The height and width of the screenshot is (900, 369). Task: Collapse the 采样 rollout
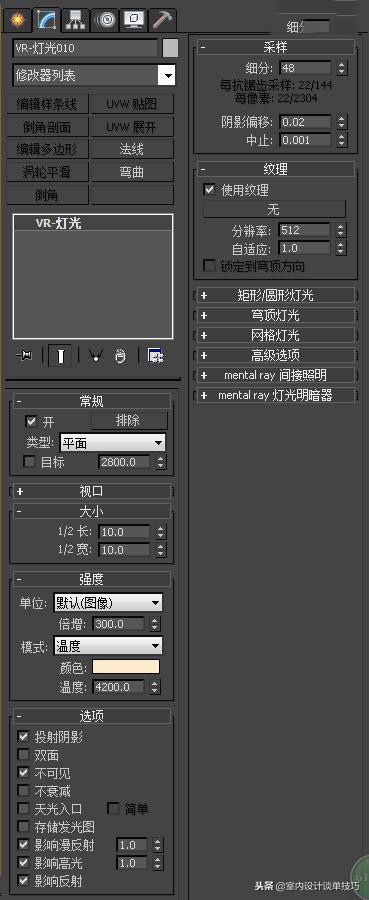[275, 47]
